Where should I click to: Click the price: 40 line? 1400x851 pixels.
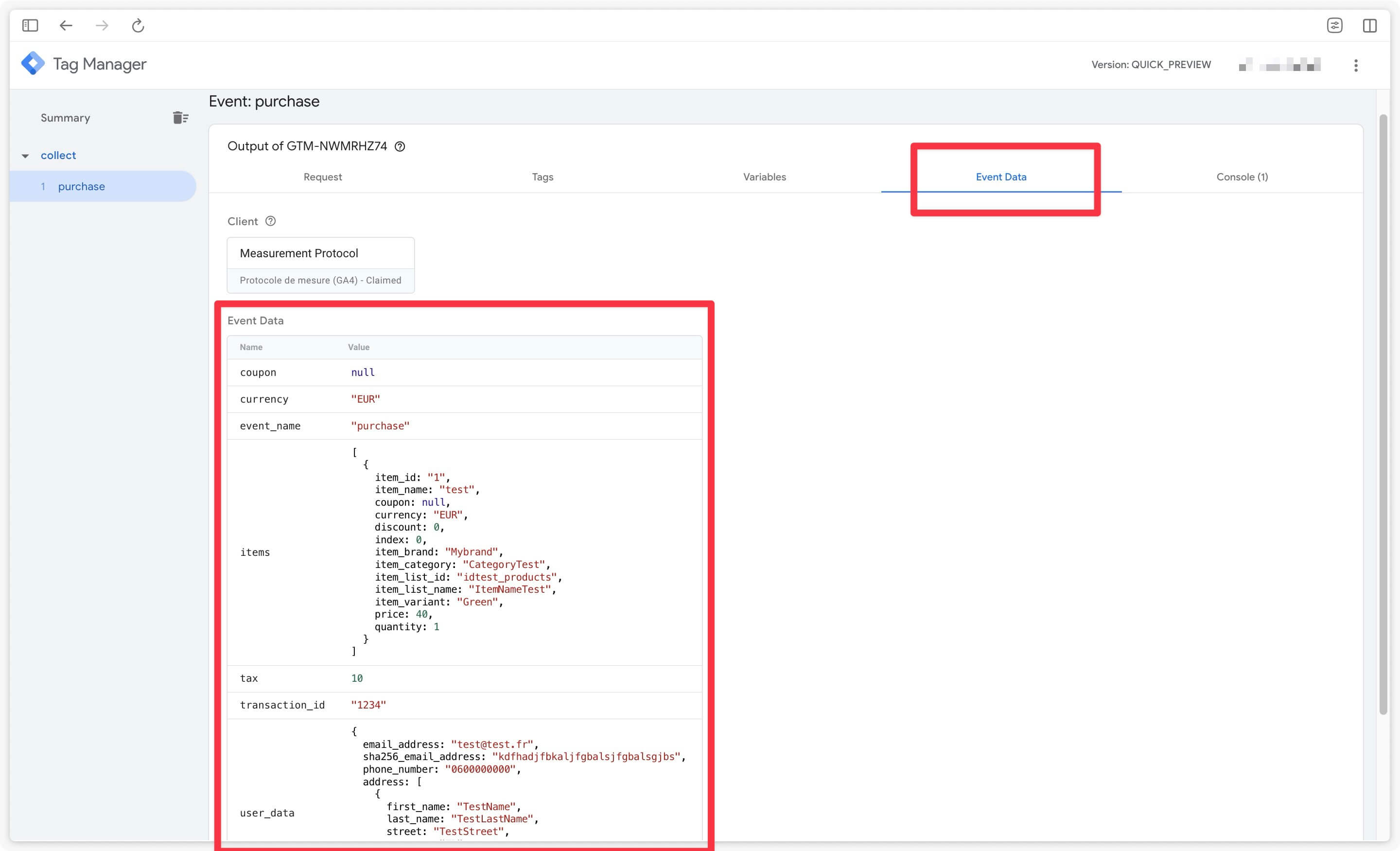click(403, 614)
